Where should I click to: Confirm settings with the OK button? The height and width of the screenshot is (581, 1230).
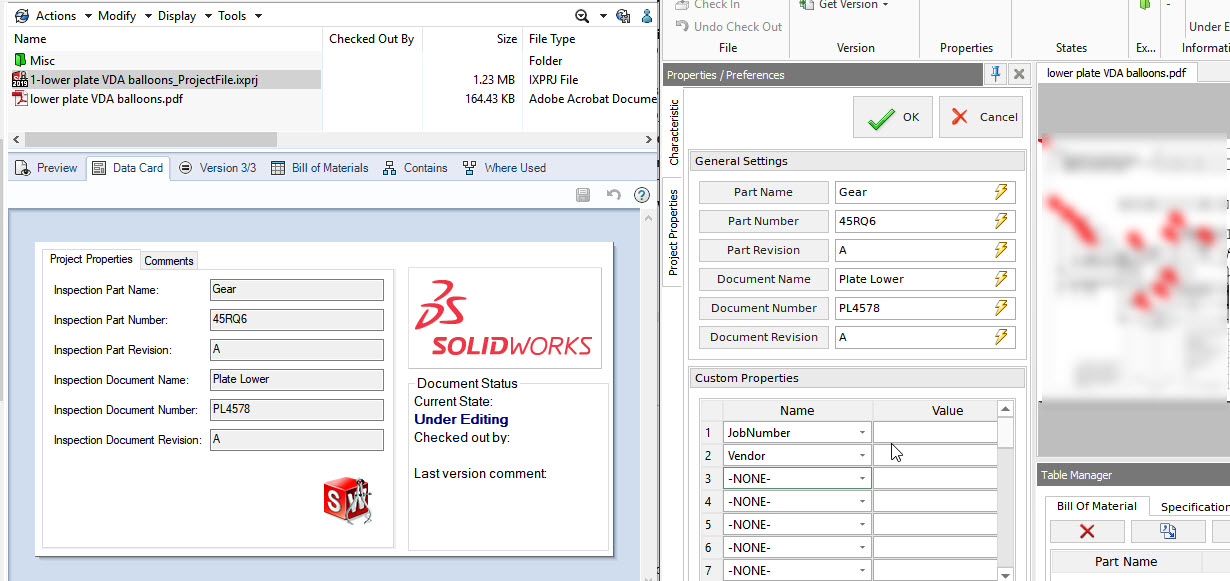pyautogui.click(x=891, y=116)
